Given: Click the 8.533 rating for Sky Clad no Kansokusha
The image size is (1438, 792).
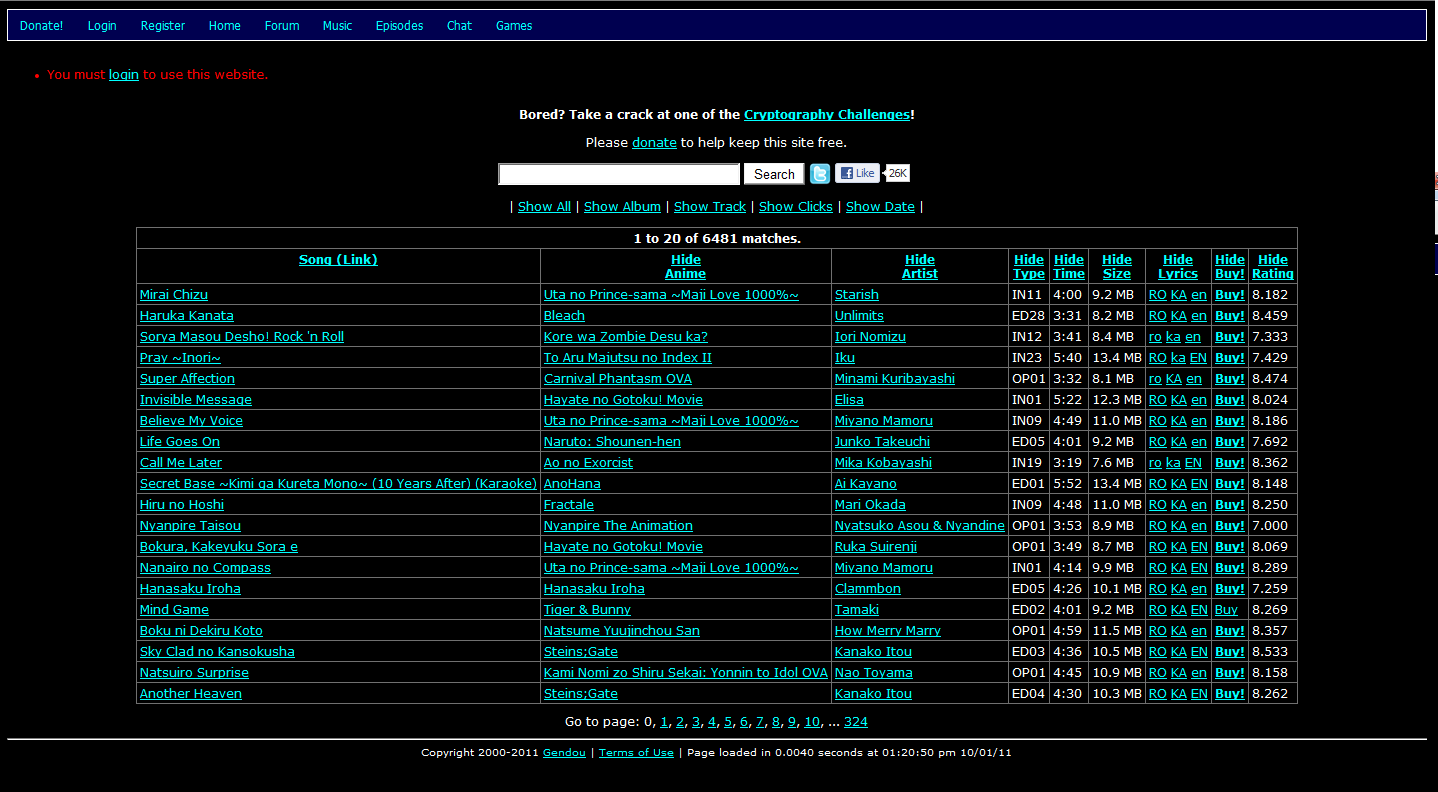Looking at the screenshot, I should (1270, 652).
